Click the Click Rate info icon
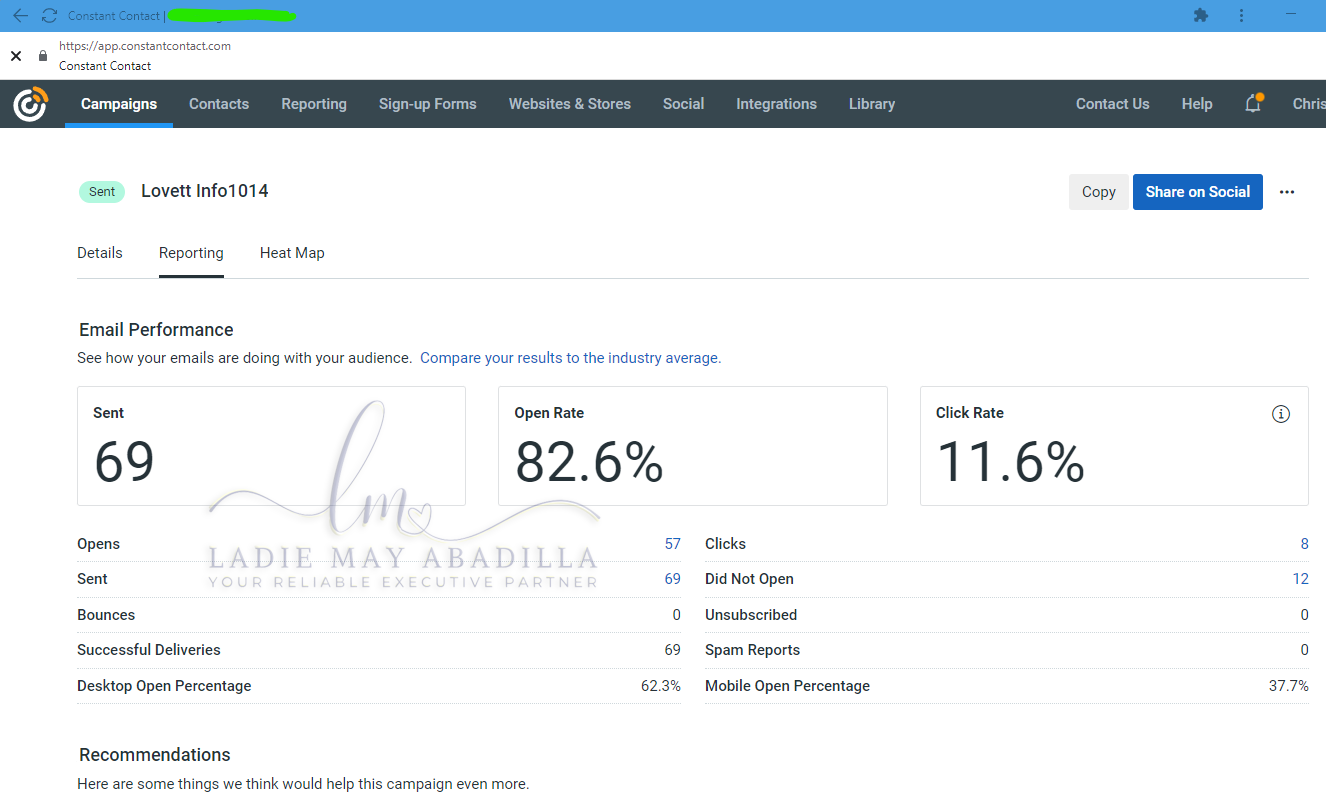Viewport: 1326px width, 800px height. click(x=1281, y=414)
